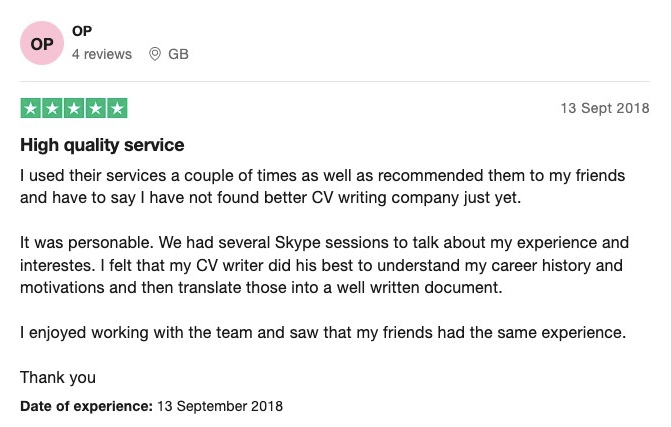Open the OP reviewer name link
The width and height of the screenshot is (671, 427).
click(x=82, y=31)
